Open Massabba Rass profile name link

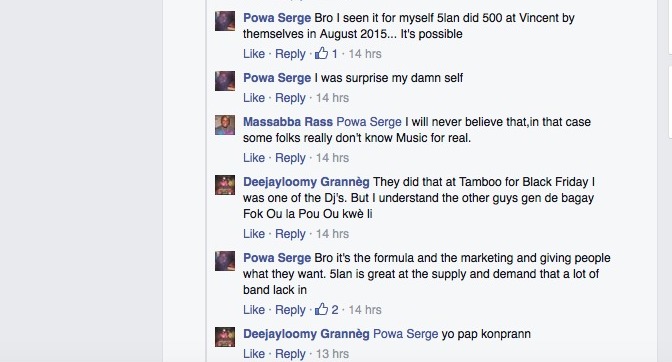(288, 122)
